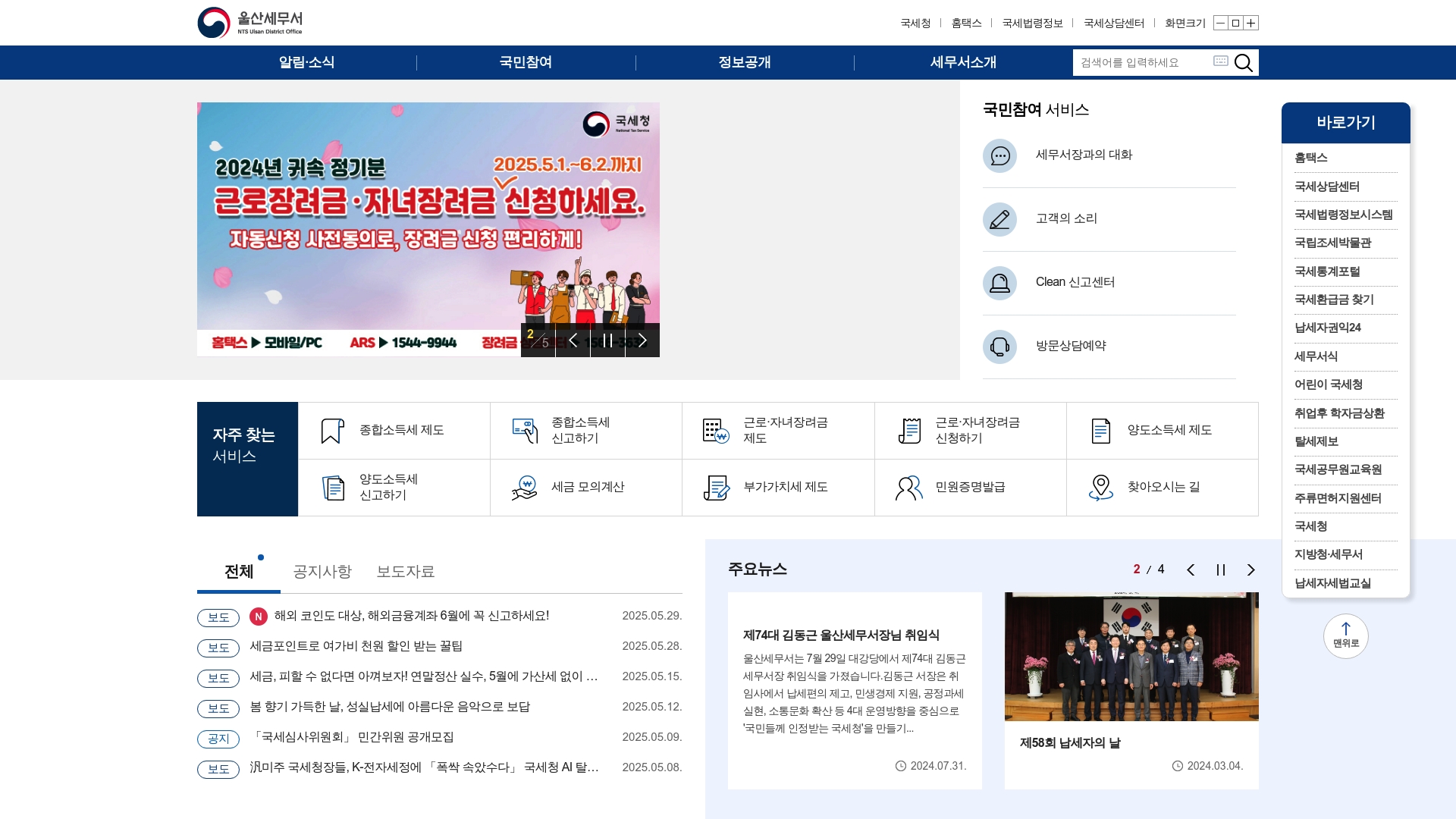The height and width of the screenshot is (819, 1456).
Task: Go to previous banner slide
Action: 573,340
